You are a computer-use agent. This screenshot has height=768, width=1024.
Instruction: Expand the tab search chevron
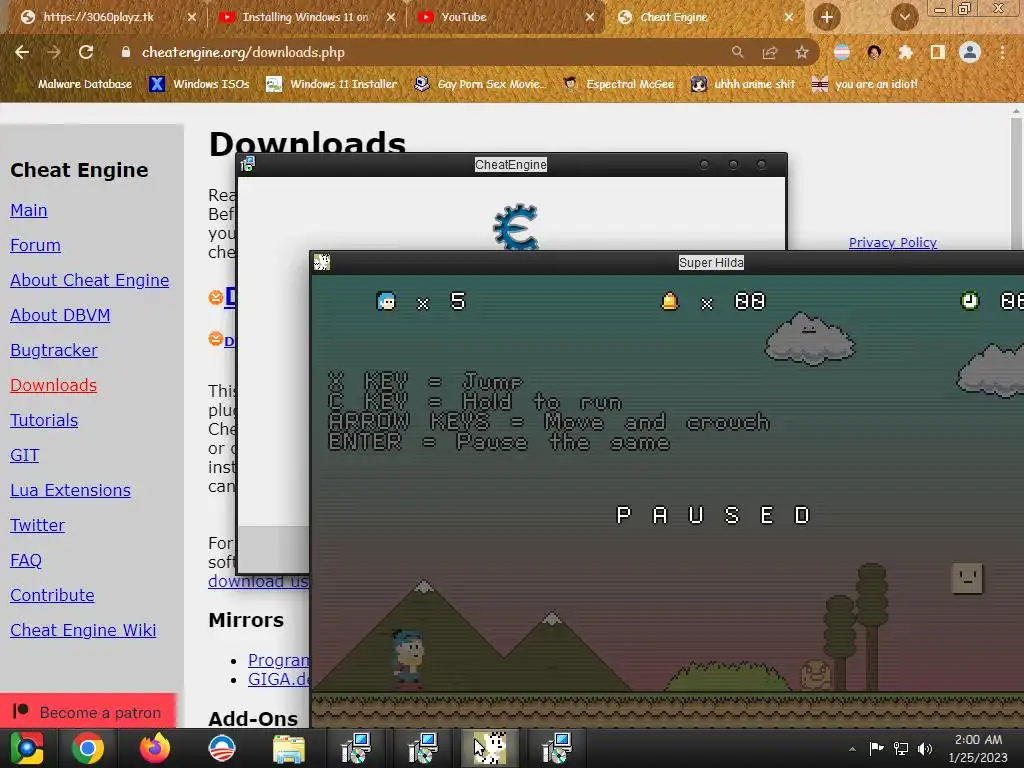(904, 17)
